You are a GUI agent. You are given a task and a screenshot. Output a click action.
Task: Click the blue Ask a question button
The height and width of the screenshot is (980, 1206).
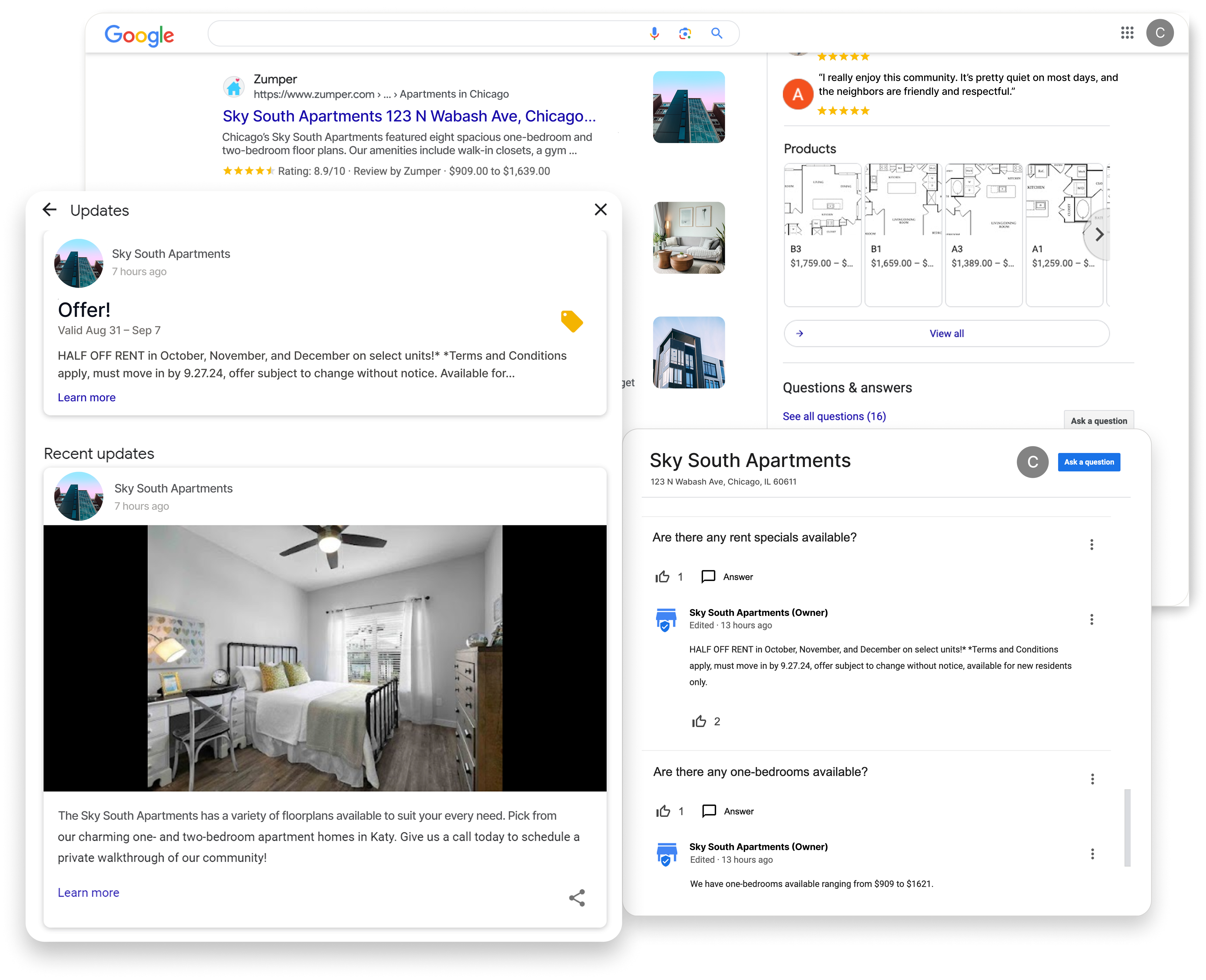pos(1089,462)
